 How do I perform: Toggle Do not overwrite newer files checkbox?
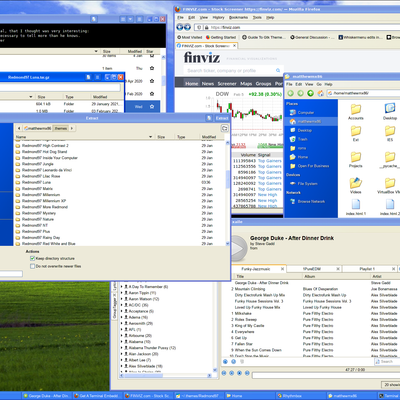click(32, 266)
